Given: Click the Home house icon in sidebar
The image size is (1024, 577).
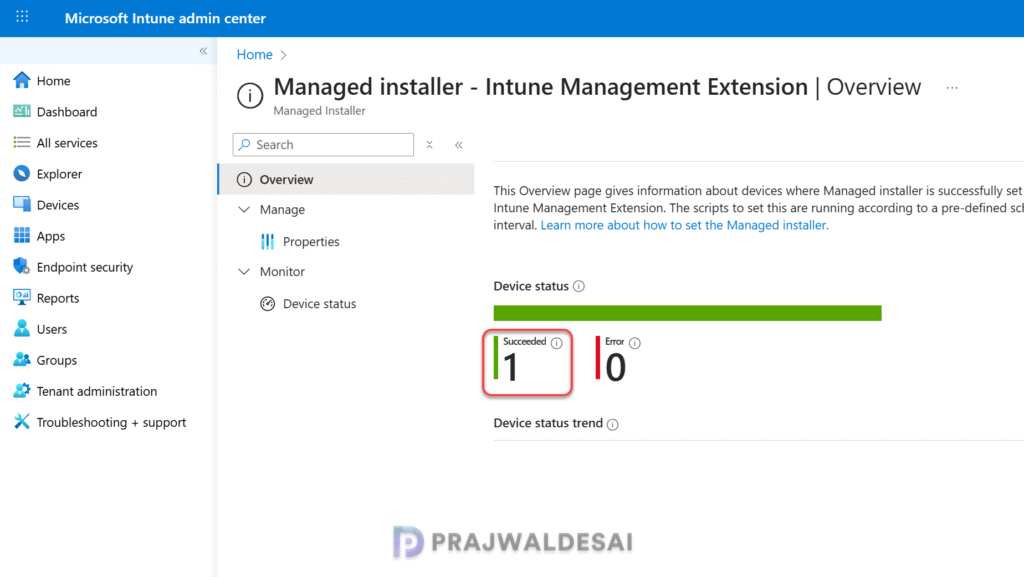Looking at the screenshot, I should click(22, 80).
